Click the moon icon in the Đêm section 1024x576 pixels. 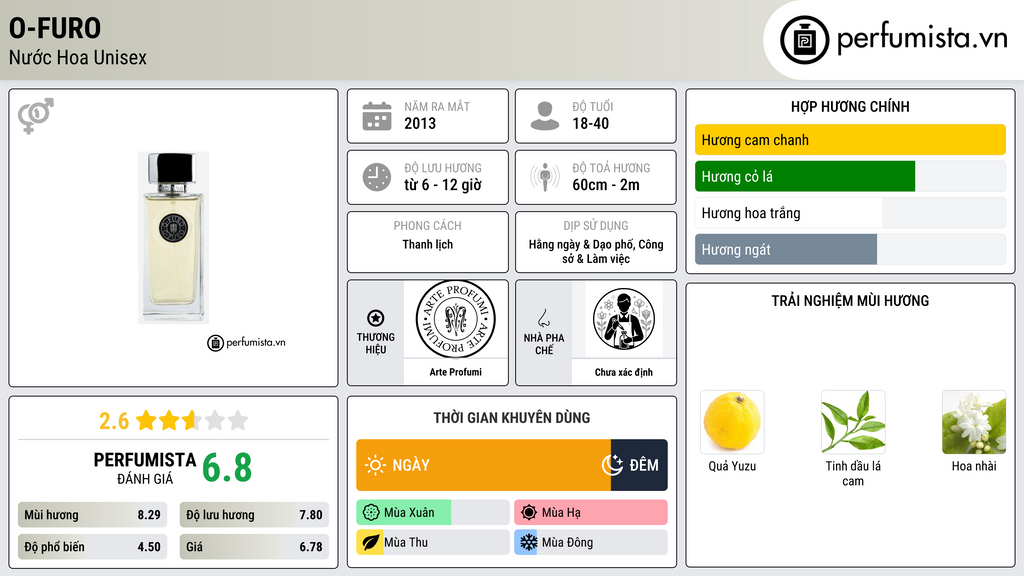click(x=612, y=464)
